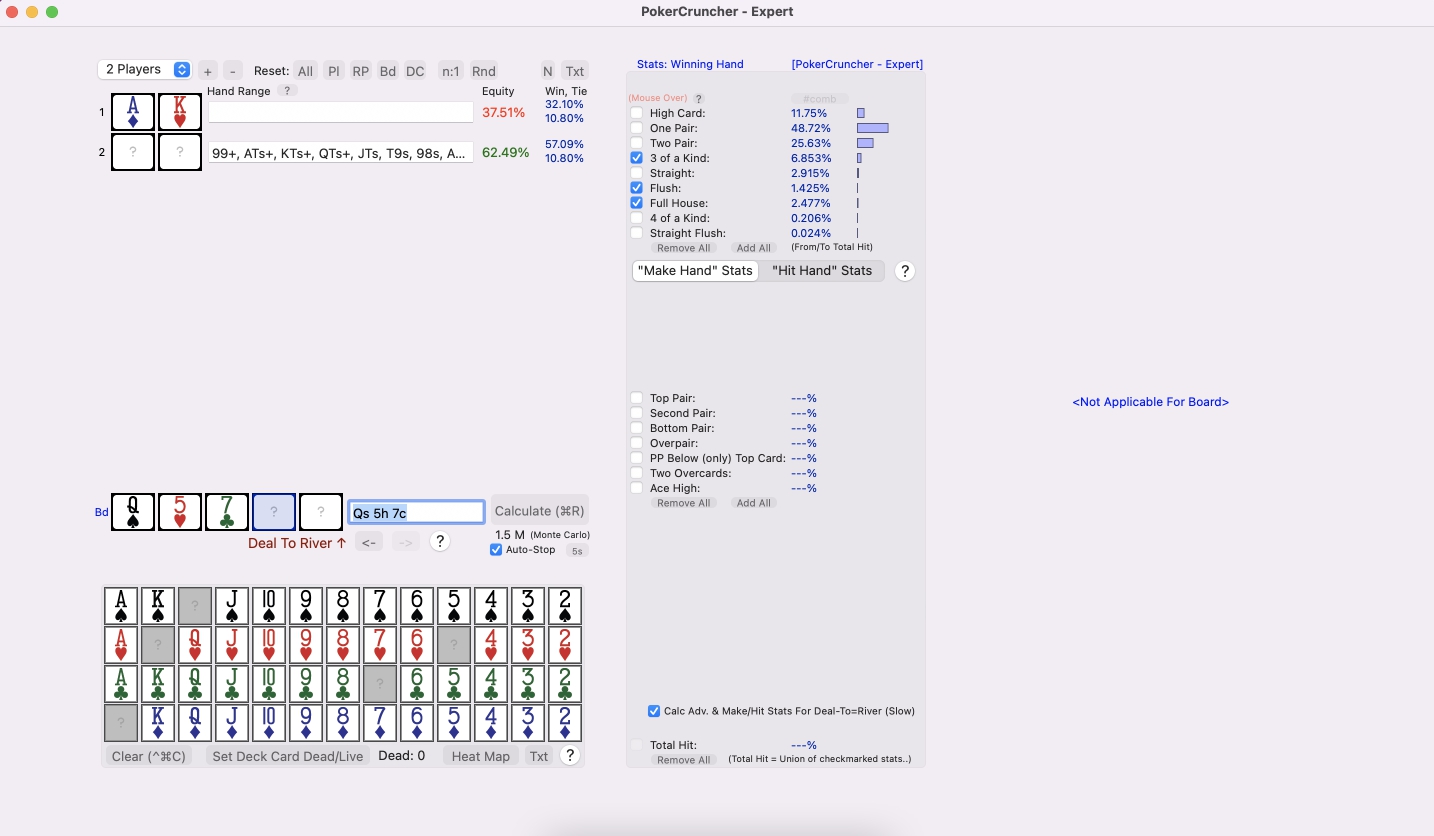Image resolution: width=1434 pixels, height=836 pixels.
Task: Pick the Queen of diamonds from the deck
Action: 195,723
